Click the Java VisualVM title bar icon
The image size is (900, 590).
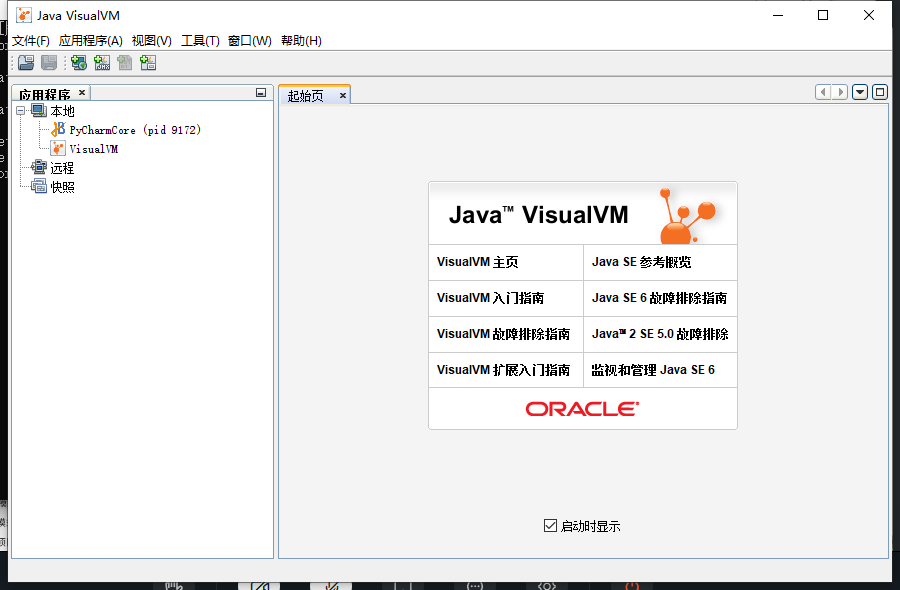24,15
